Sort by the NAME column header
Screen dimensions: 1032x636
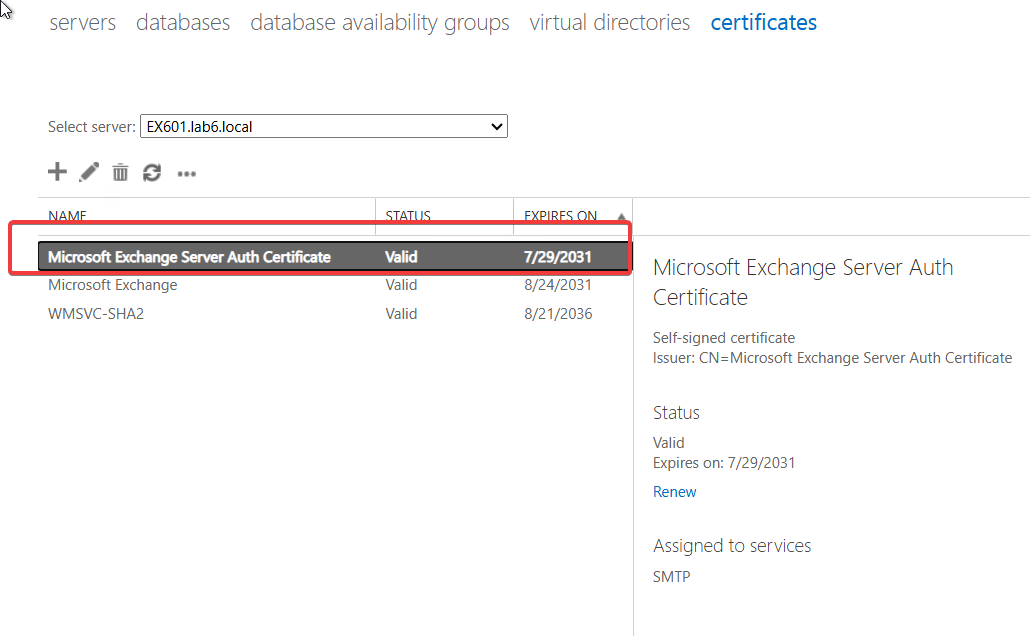[x=67, y=216]
